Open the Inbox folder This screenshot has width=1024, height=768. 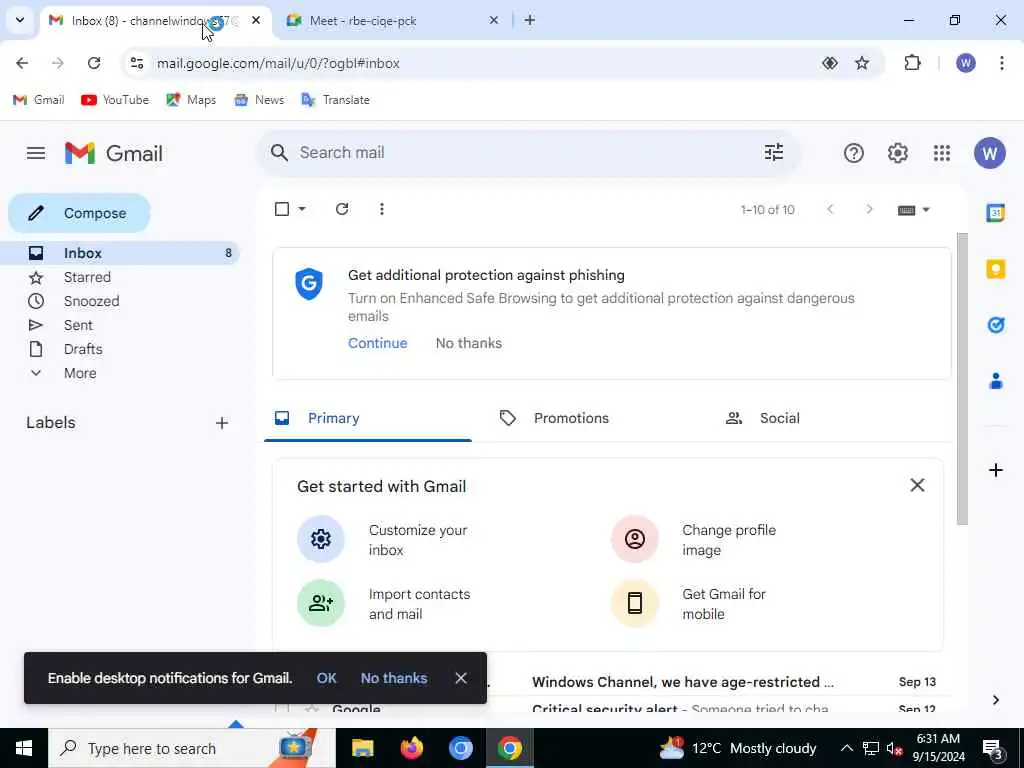tap(120, 253)
